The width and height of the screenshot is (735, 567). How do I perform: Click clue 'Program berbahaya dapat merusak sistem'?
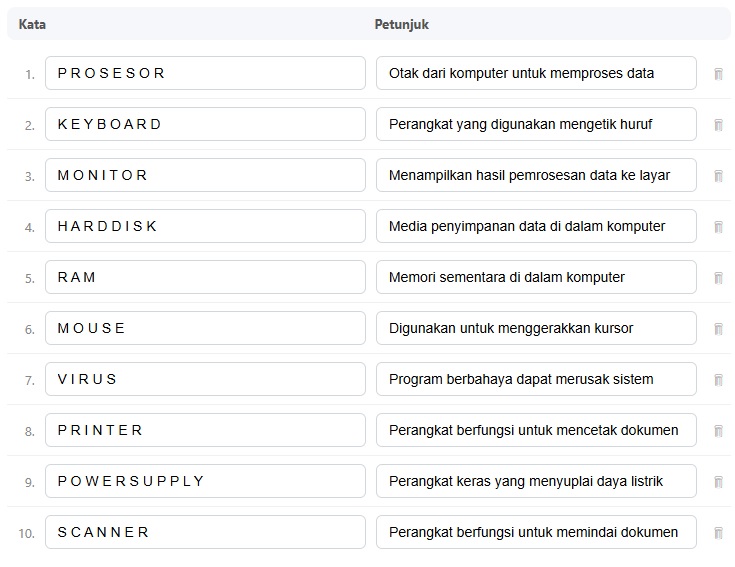536,379
